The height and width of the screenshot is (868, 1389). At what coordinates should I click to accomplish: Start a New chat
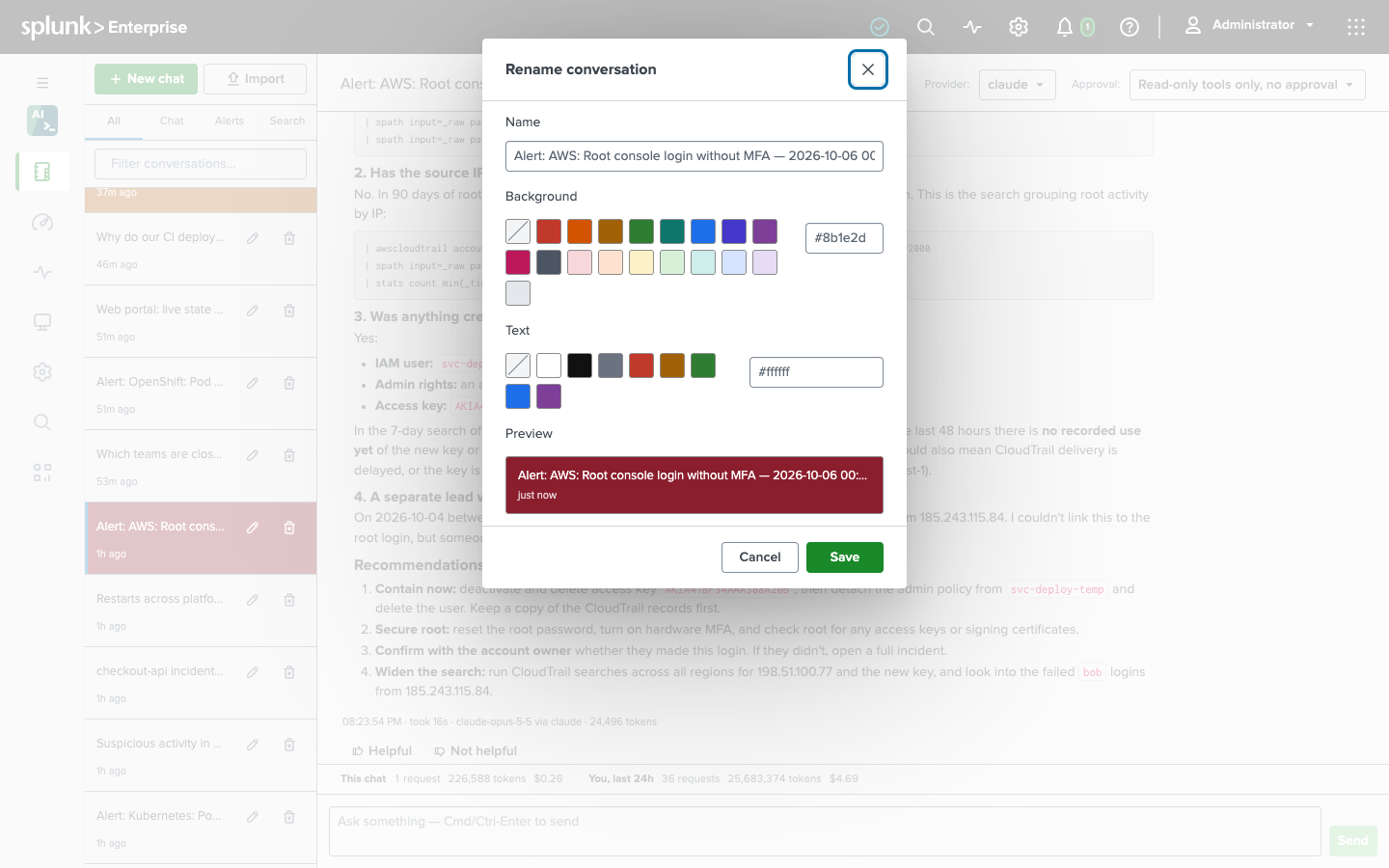[x=147, y=79]
